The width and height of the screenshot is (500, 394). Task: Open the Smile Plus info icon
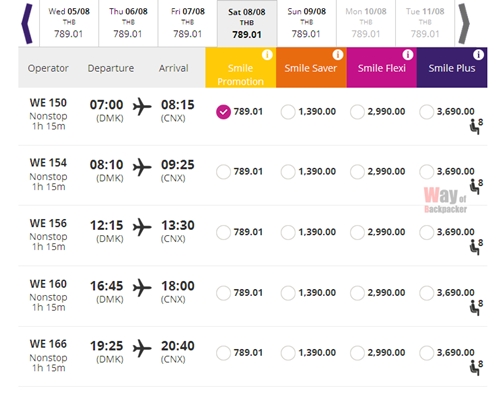tap(478, 54)
